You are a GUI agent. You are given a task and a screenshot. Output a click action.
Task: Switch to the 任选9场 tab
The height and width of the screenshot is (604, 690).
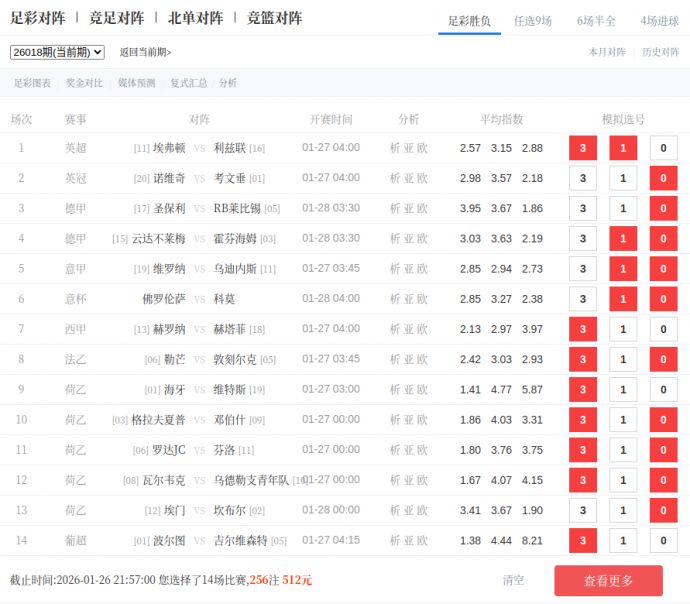coord(532,20)
